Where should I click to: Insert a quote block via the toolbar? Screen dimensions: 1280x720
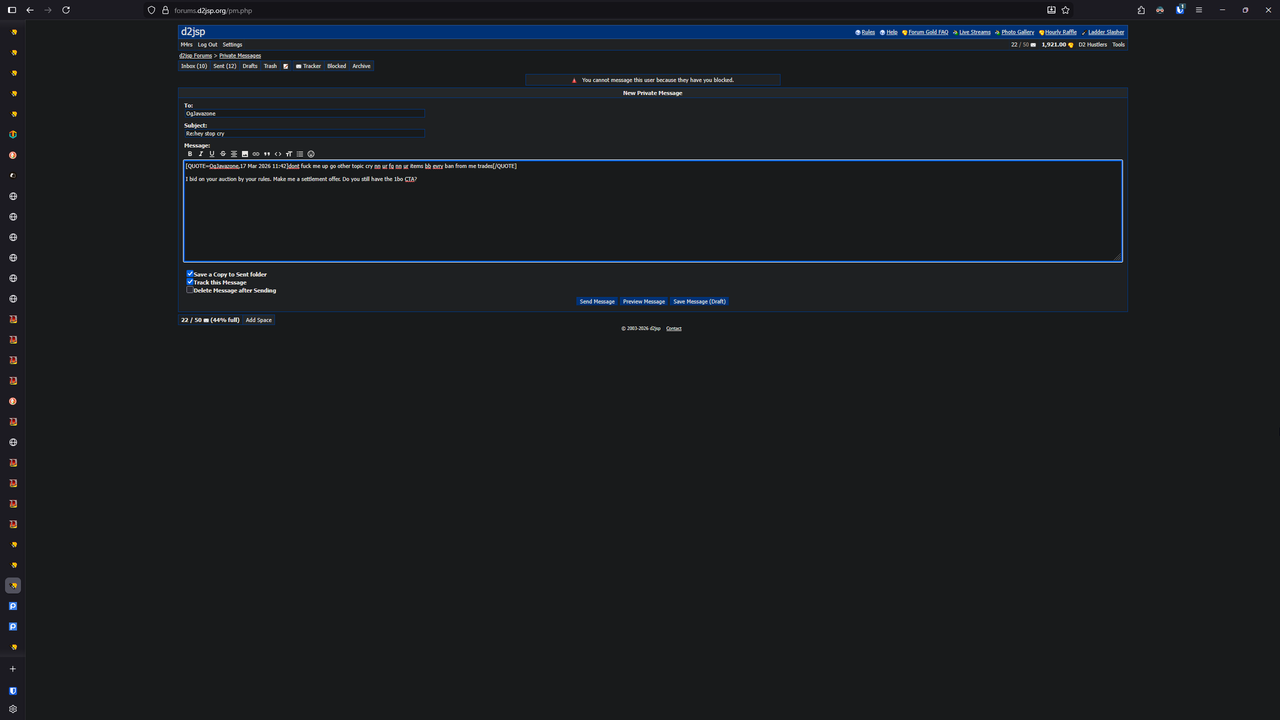coord(267,154)
